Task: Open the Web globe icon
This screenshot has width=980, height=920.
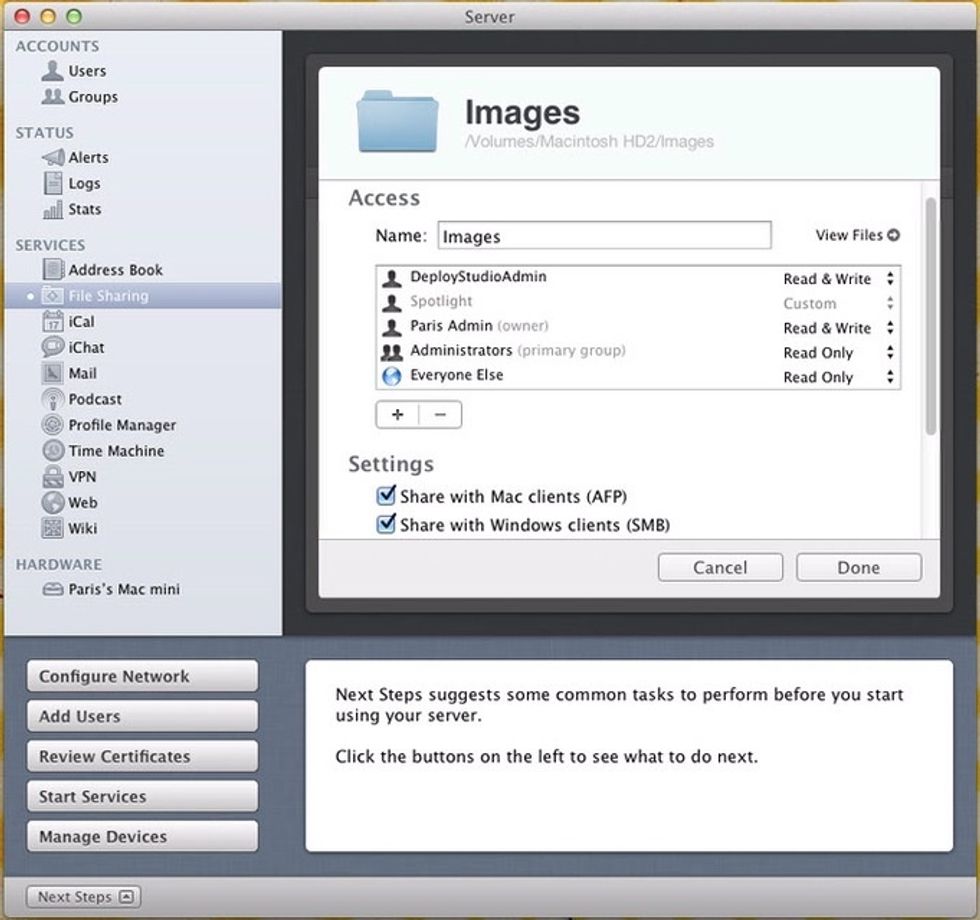Action: (x=53, y=503)
